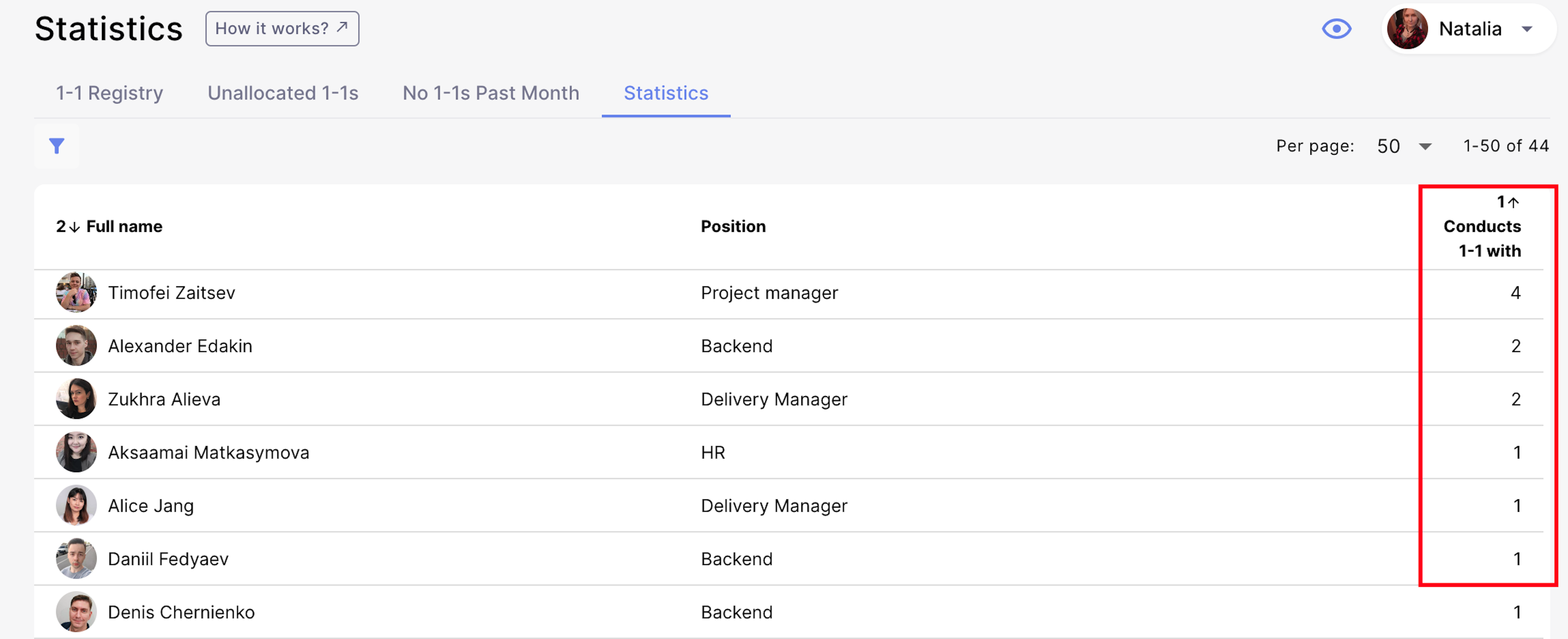Switch to the 1-1 Registry tab

[x=110, y=93]
